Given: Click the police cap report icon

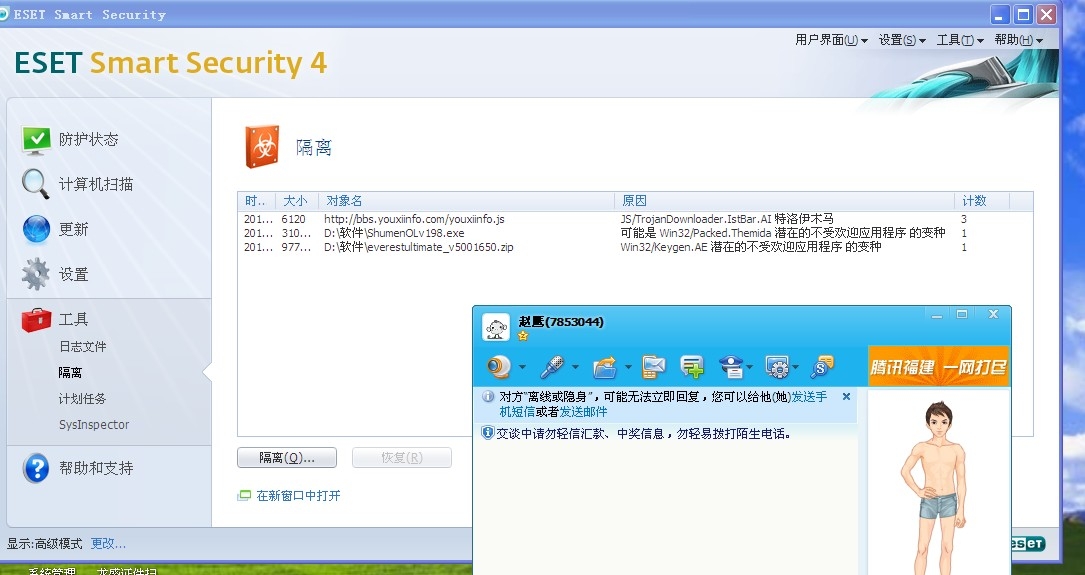Looking at the screenshot, I should point(731,366).
